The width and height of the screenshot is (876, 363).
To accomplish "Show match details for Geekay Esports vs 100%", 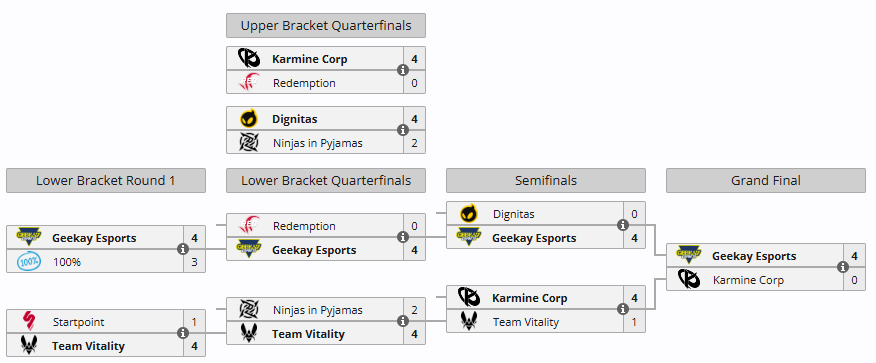I will click(x=183, y=249).
